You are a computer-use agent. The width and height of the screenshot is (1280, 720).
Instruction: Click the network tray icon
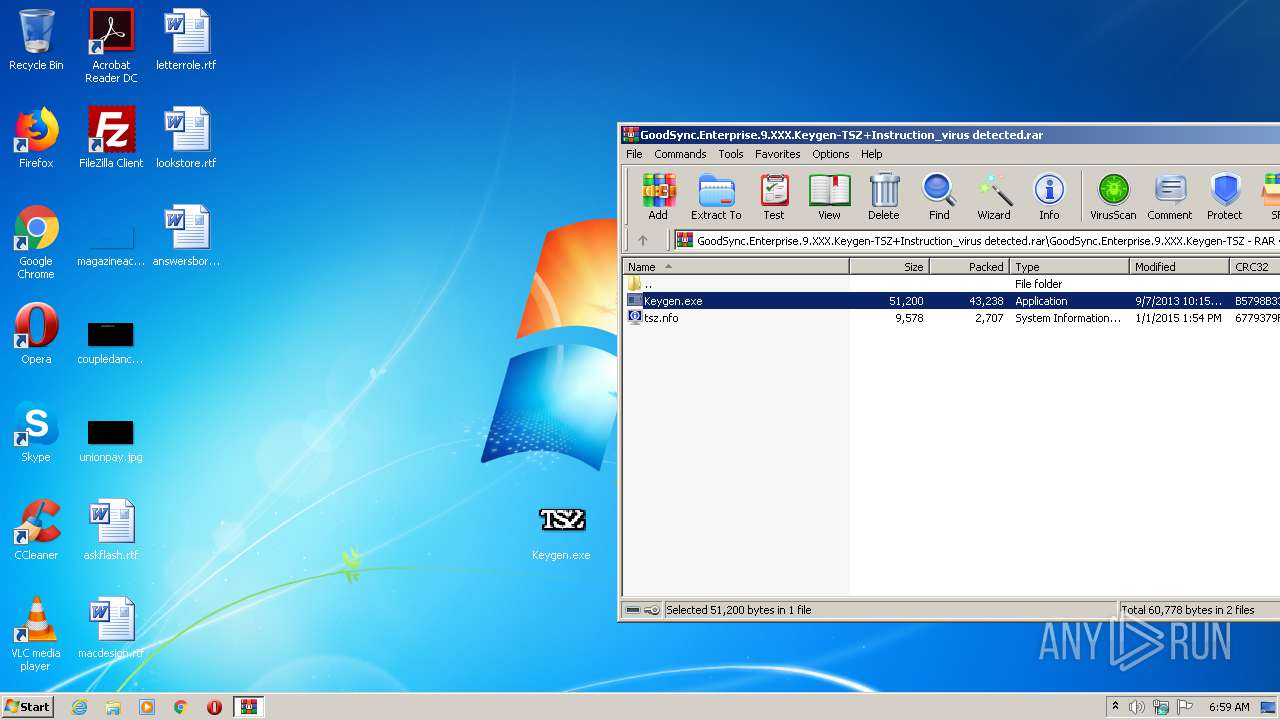[1161, 707]
